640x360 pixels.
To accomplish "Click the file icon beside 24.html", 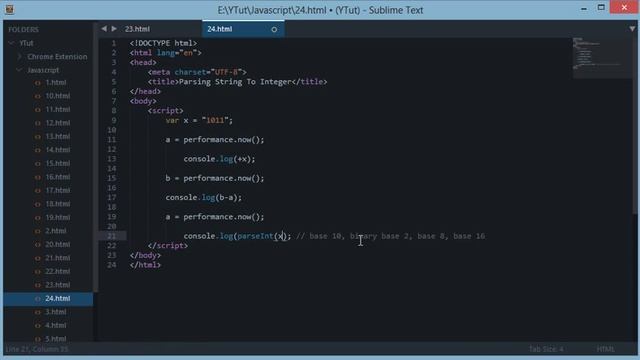I will click(x=38, y=299).
